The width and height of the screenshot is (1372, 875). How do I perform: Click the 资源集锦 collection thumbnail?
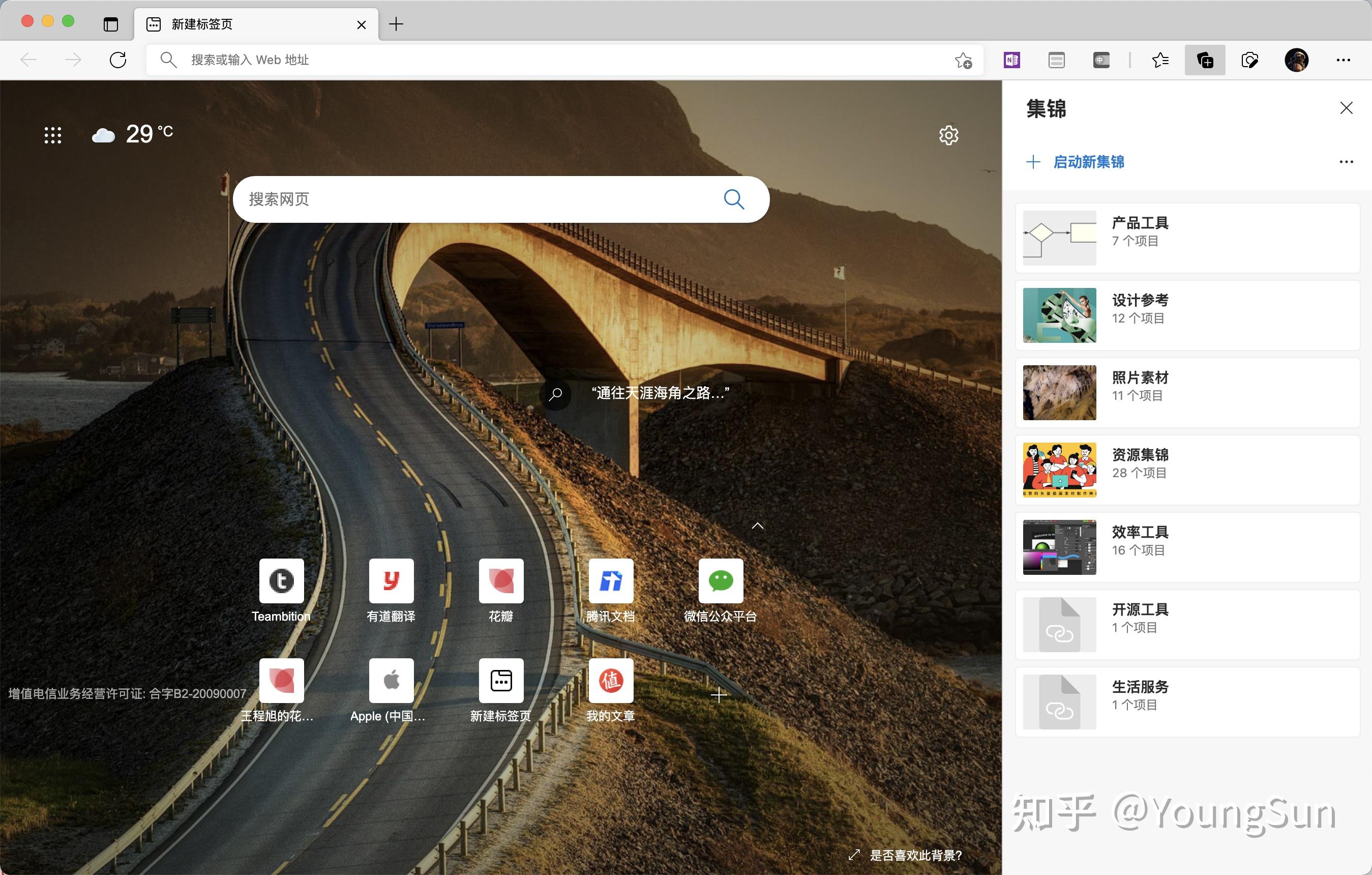(x=1059, y=470)
